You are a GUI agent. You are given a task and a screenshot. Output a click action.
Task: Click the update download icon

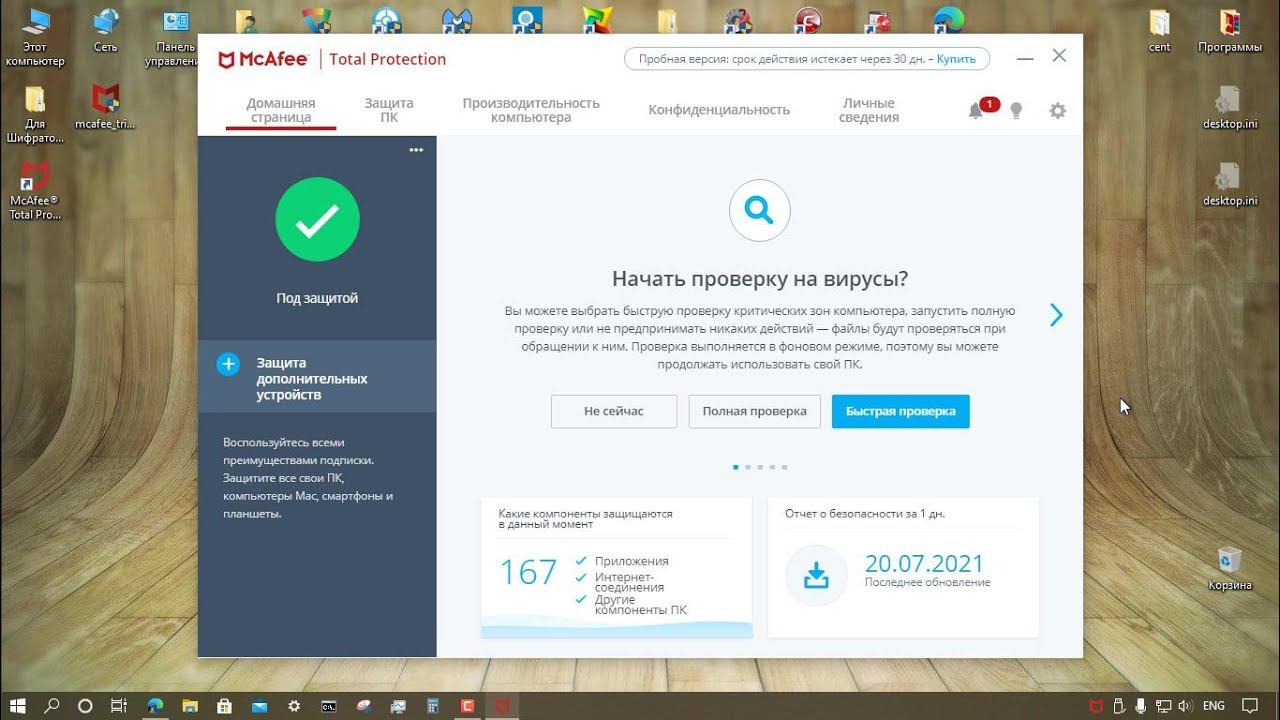click(817, 575)
